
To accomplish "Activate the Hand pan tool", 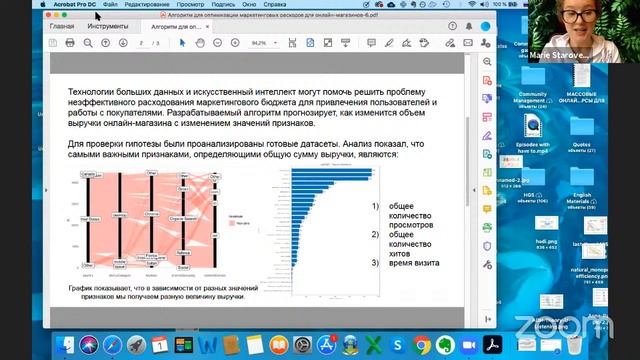I will [200, 43].
